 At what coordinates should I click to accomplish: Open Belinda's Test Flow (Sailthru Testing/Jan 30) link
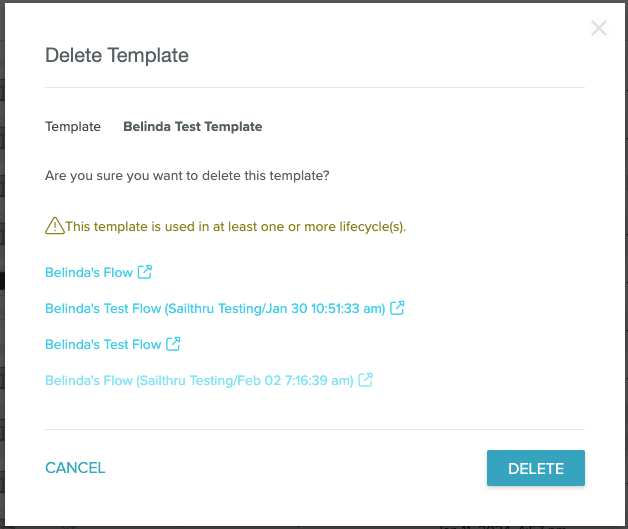pyautogui.click(x=215, y=309)
